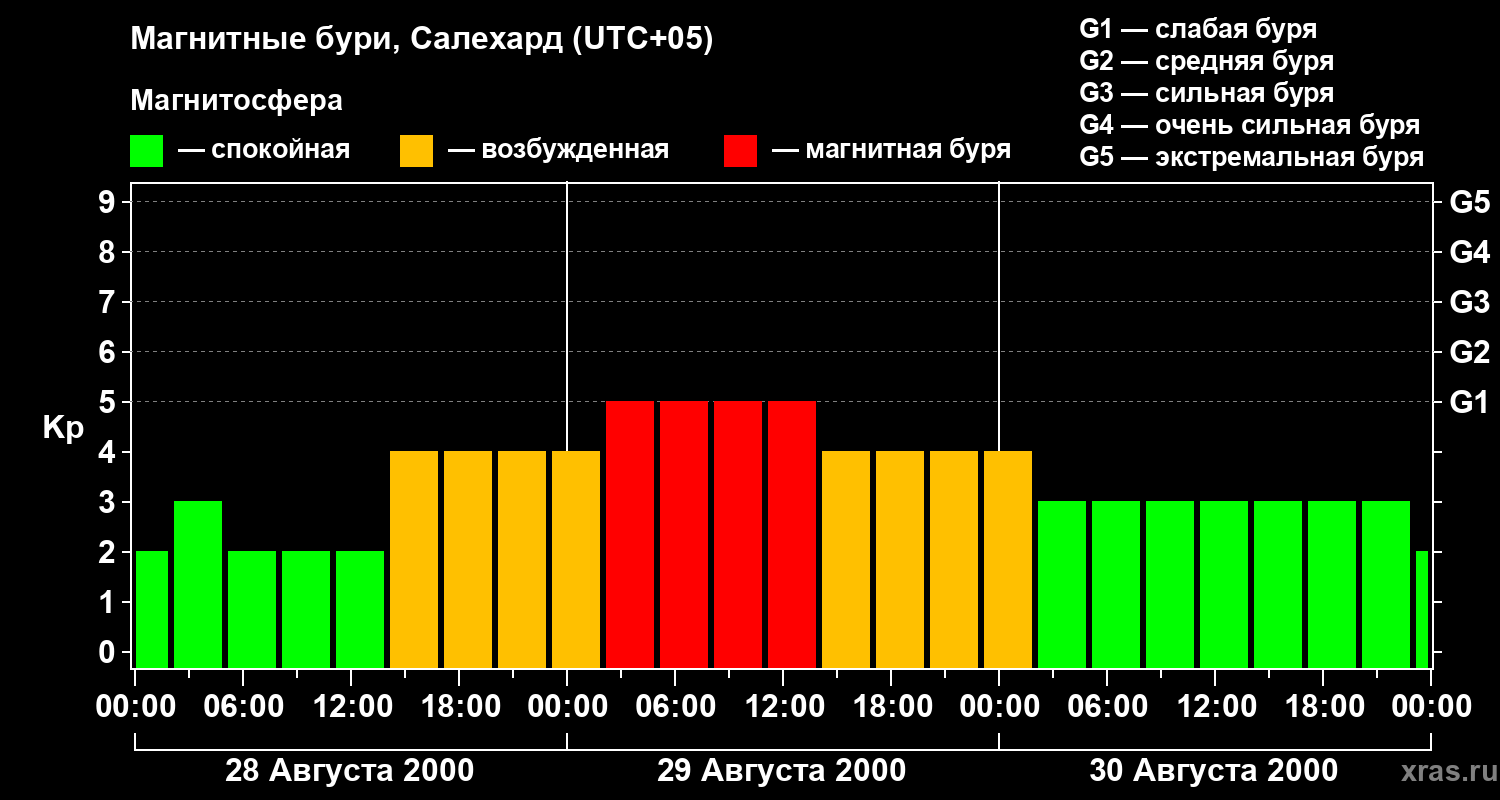The height and width of the screenshot is (800, 1500).
Task: Click the Kp axis value 8
Action: tap(109, 252)
